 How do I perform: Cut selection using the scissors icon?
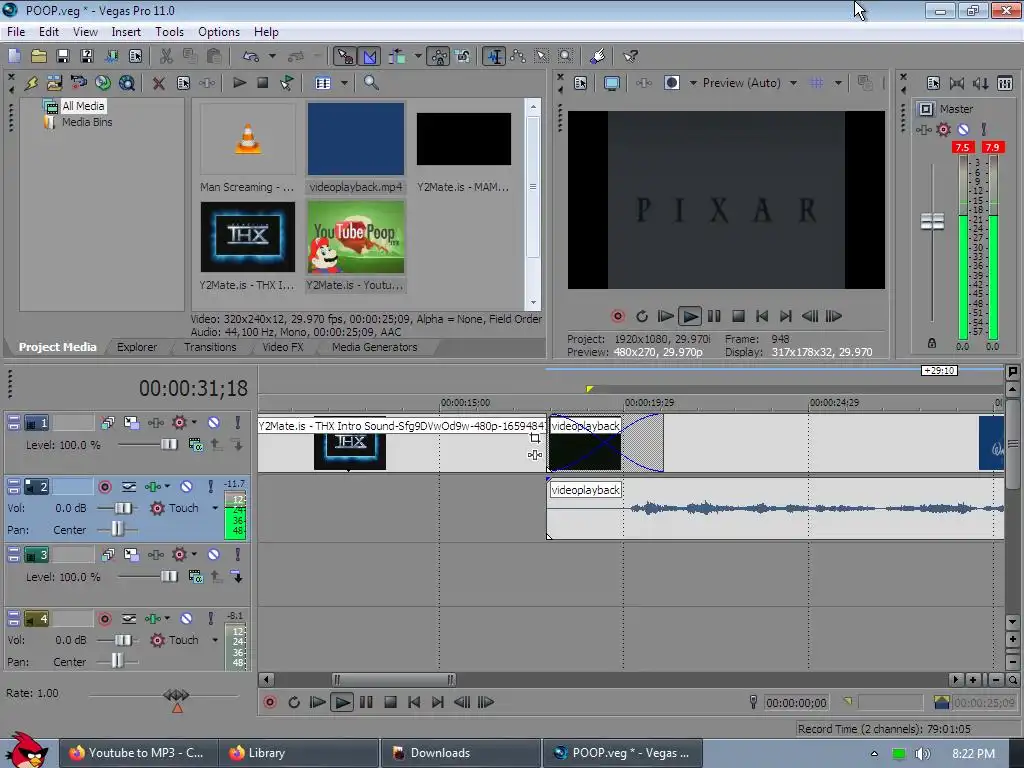tap(166, 56)
